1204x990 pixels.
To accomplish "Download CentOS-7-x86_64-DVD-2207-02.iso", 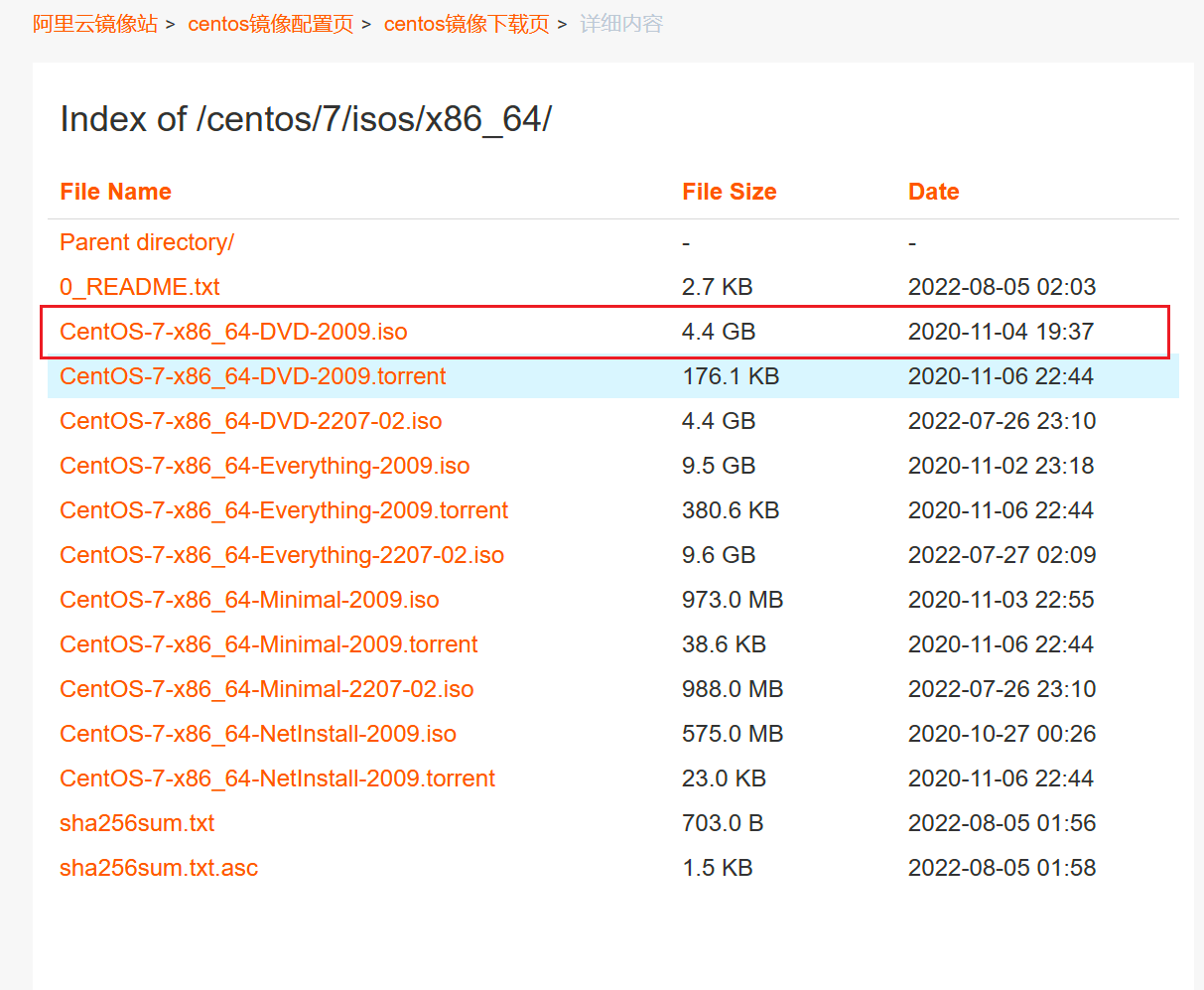I will [x=251, y=421].
